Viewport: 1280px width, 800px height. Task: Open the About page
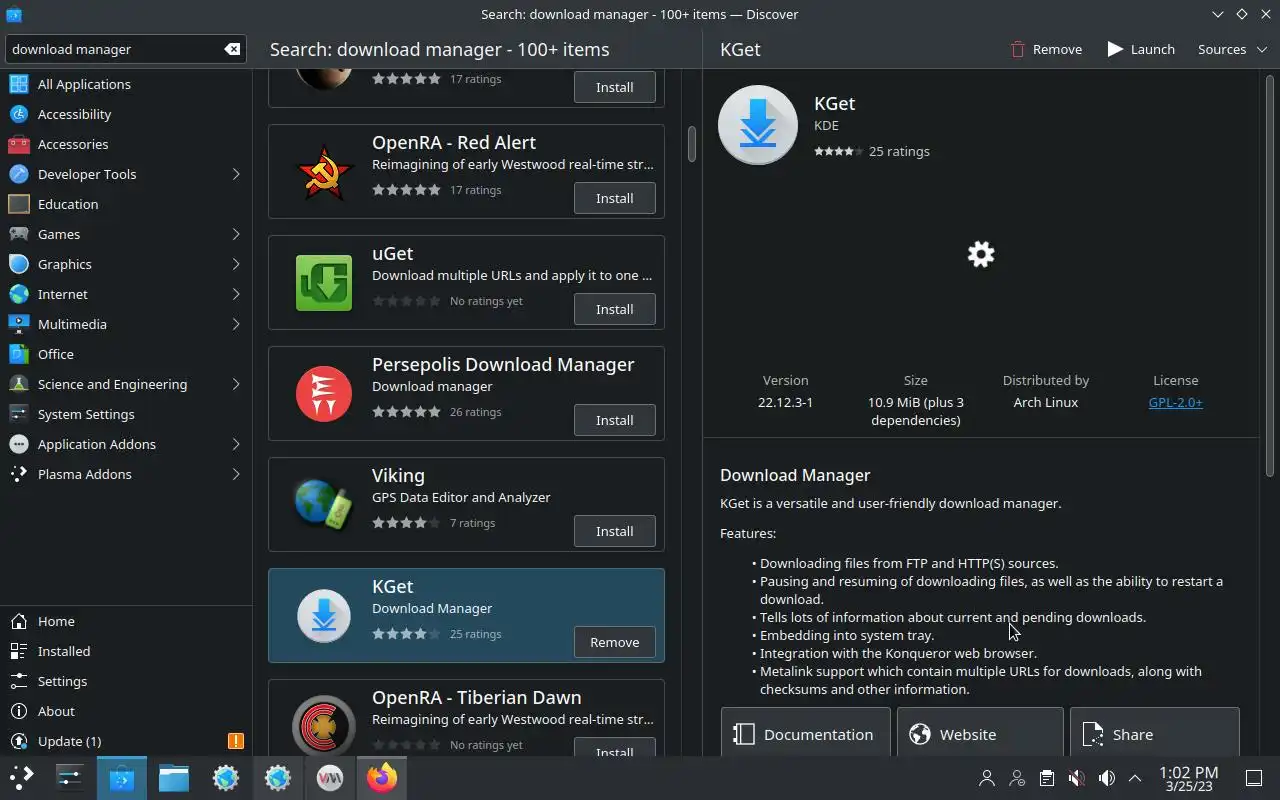(126, 711)
